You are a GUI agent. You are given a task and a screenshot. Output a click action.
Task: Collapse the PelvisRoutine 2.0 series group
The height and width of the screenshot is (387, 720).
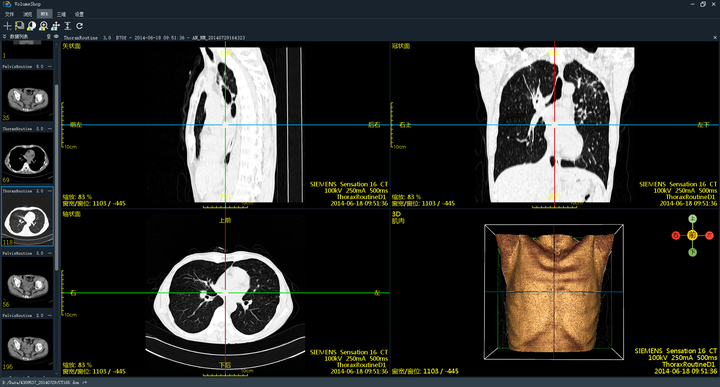50,316
